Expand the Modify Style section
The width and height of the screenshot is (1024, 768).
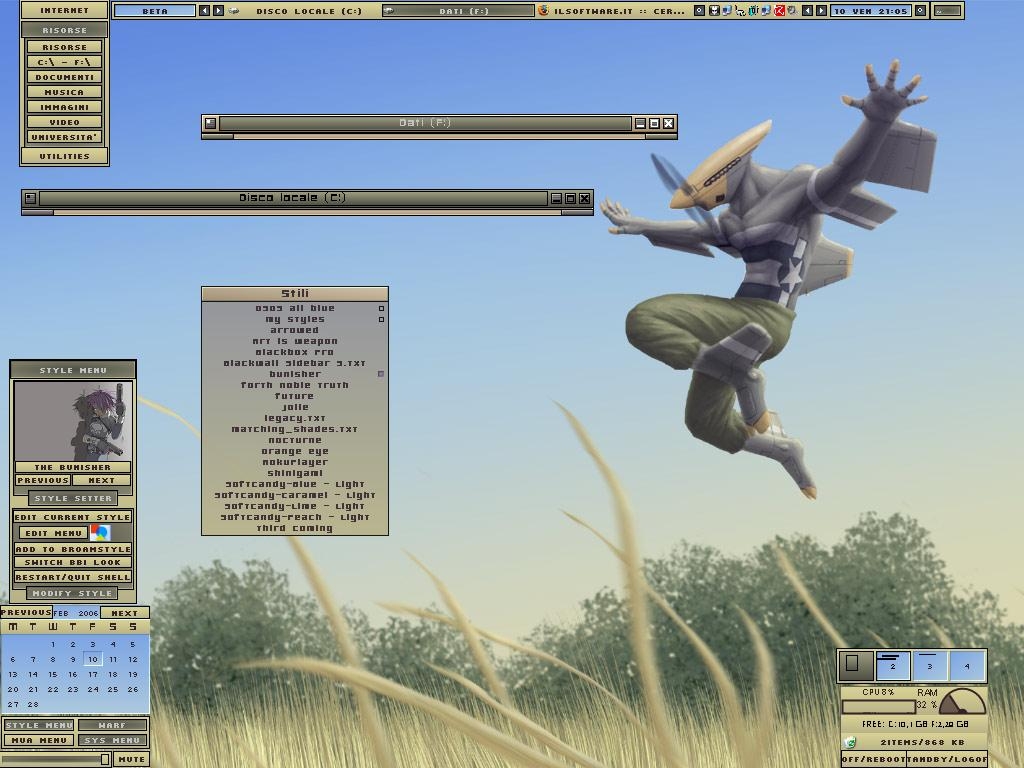tap(72, 593)
